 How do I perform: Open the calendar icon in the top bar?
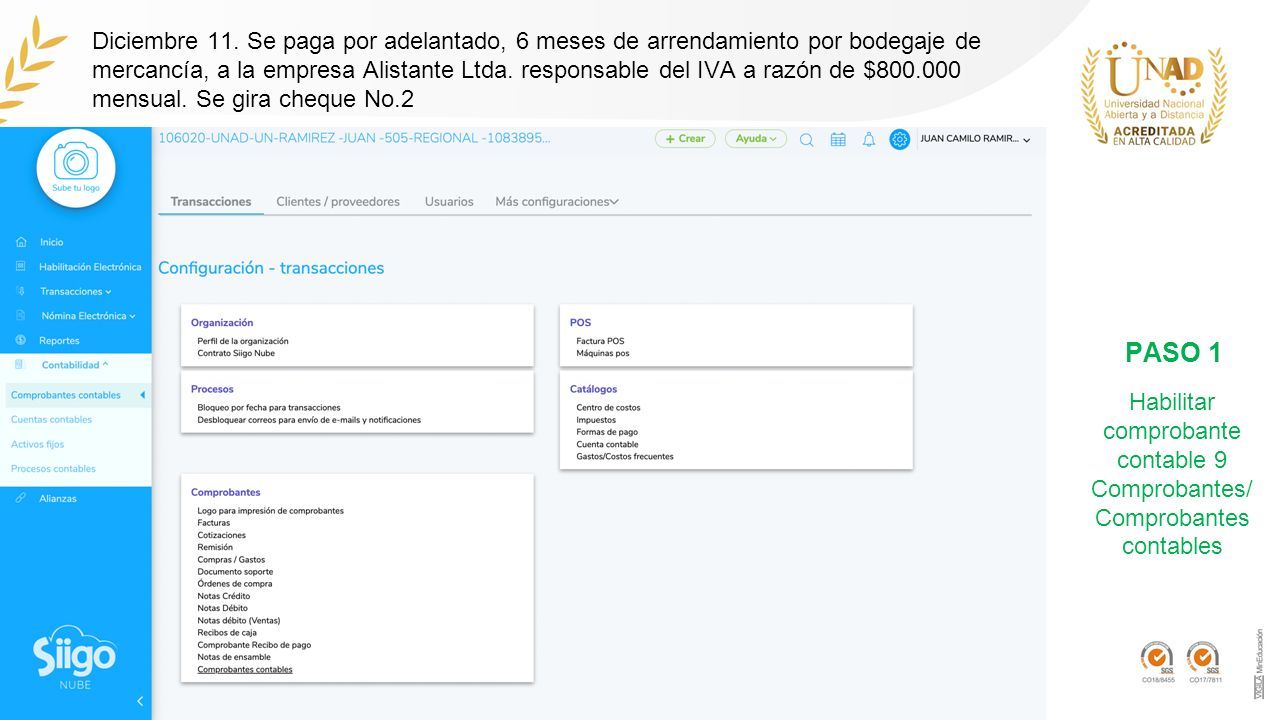pyautogui.click(x=838, y=140)
